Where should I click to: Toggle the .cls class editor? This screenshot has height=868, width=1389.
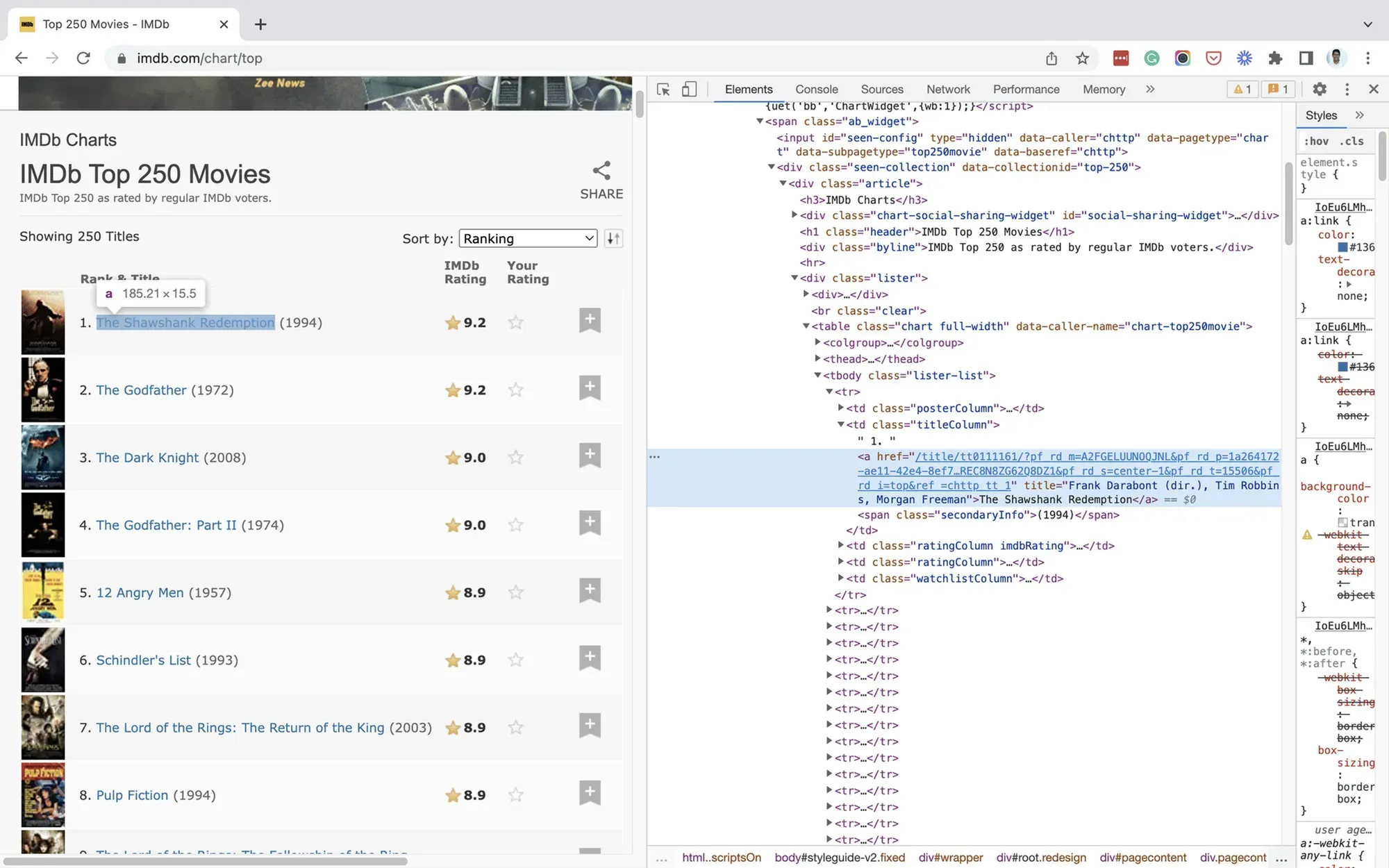pos(1352,141)
